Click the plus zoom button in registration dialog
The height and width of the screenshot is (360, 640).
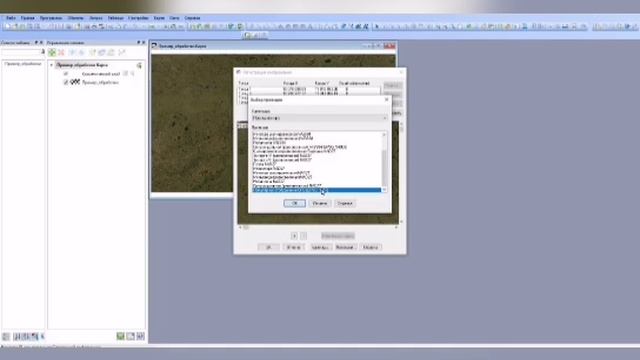click(294, 236)
